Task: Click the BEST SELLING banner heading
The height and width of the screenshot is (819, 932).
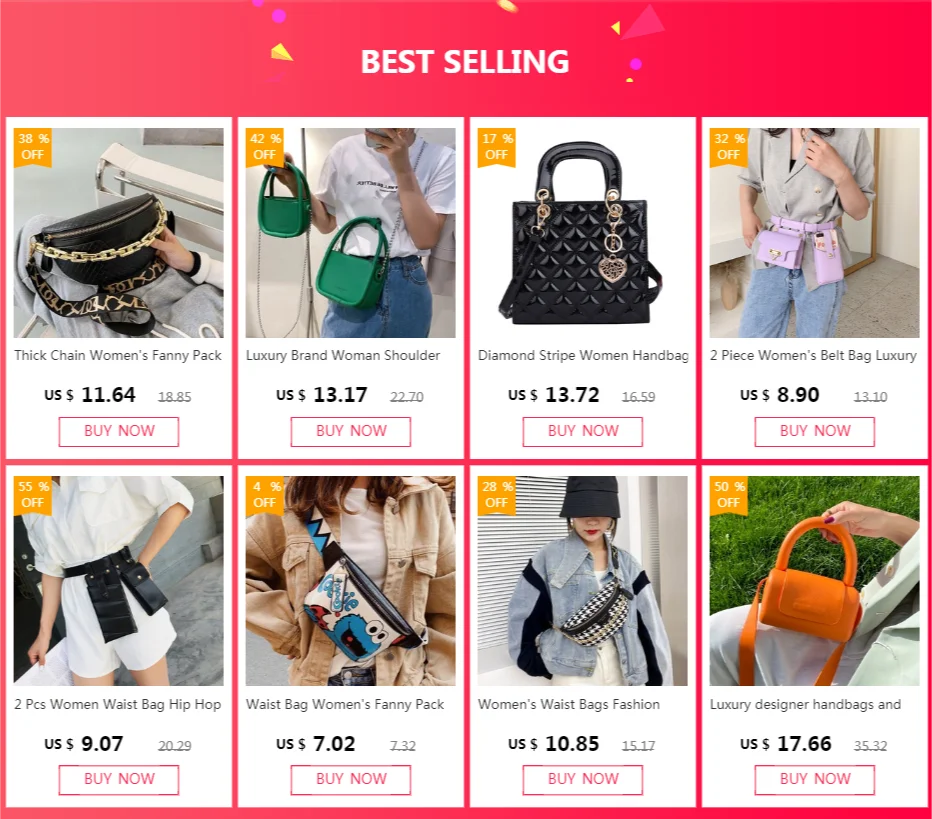Action: click(465, 62)
